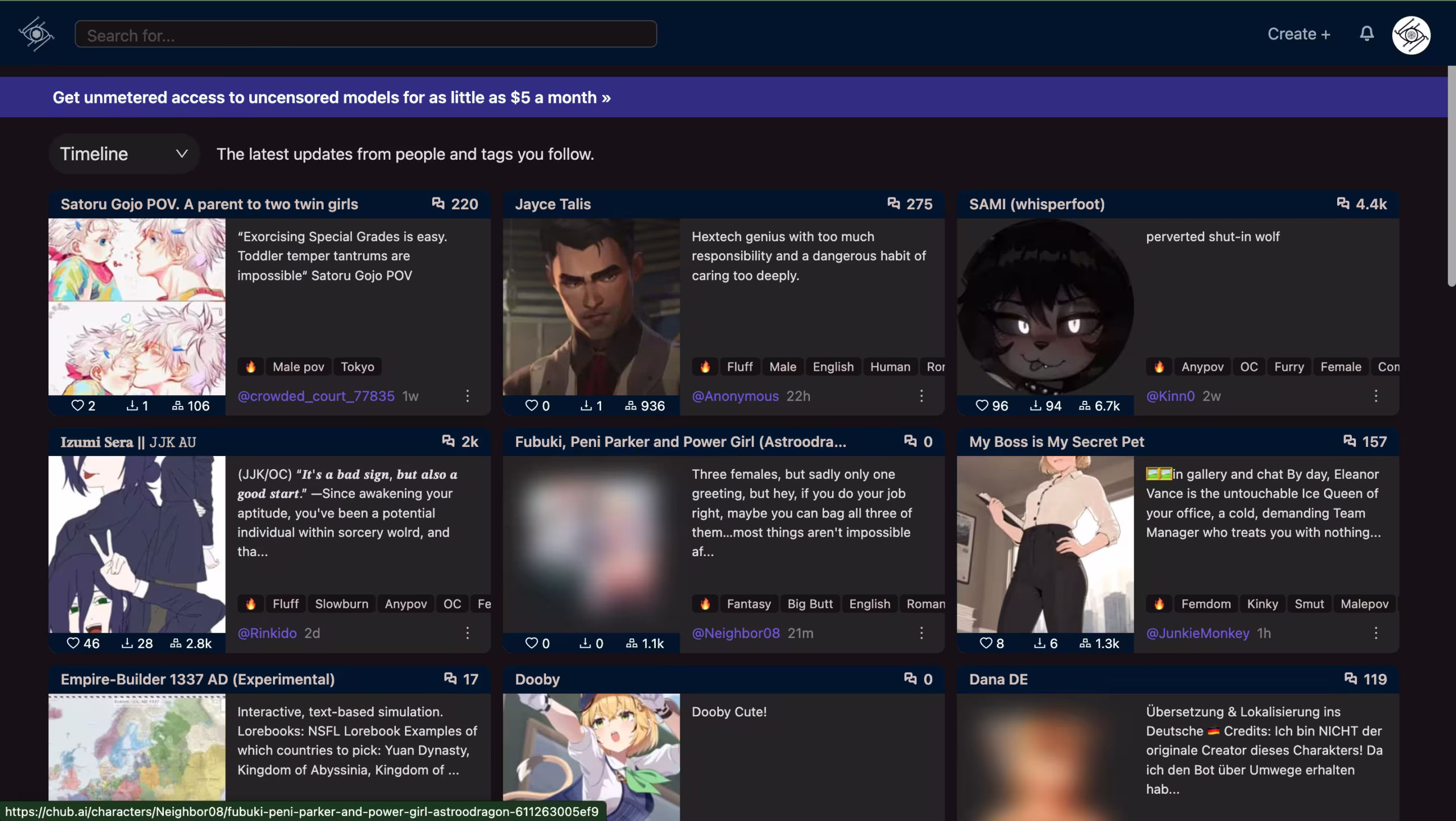Click the Create + button

(1298, 34)
